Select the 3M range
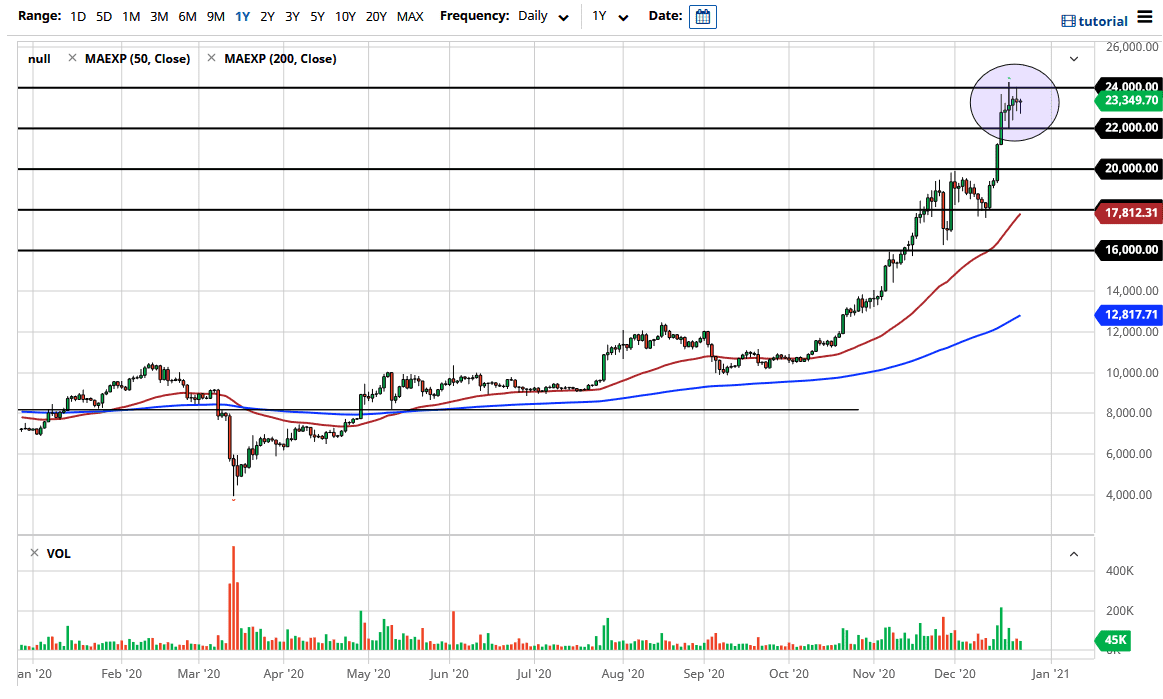 [x=159, y=16]
